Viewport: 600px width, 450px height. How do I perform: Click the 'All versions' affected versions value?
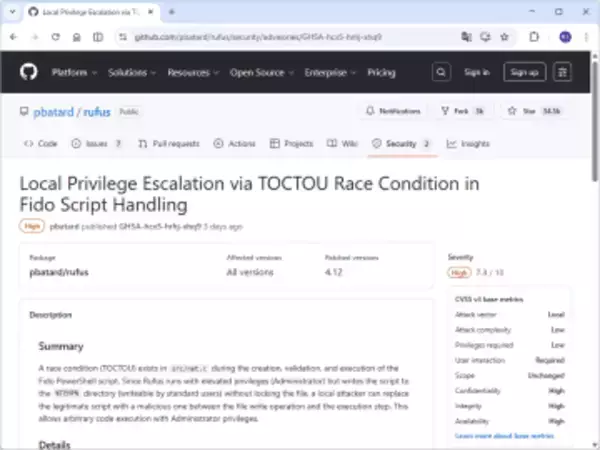tap(250, 272)
